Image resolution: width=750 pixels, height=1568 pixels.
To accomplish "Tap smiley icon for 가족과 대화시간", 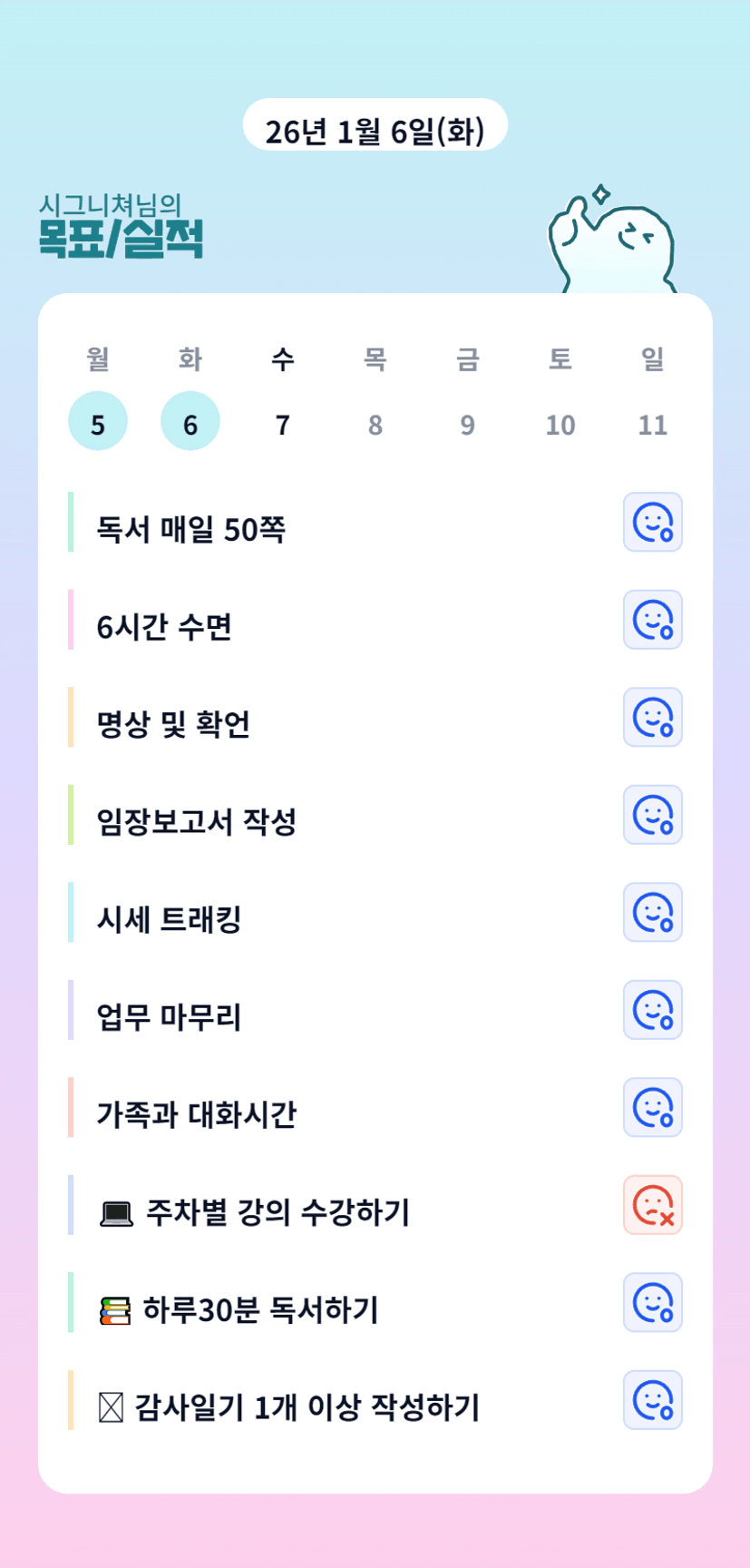I will (652, 1108).
